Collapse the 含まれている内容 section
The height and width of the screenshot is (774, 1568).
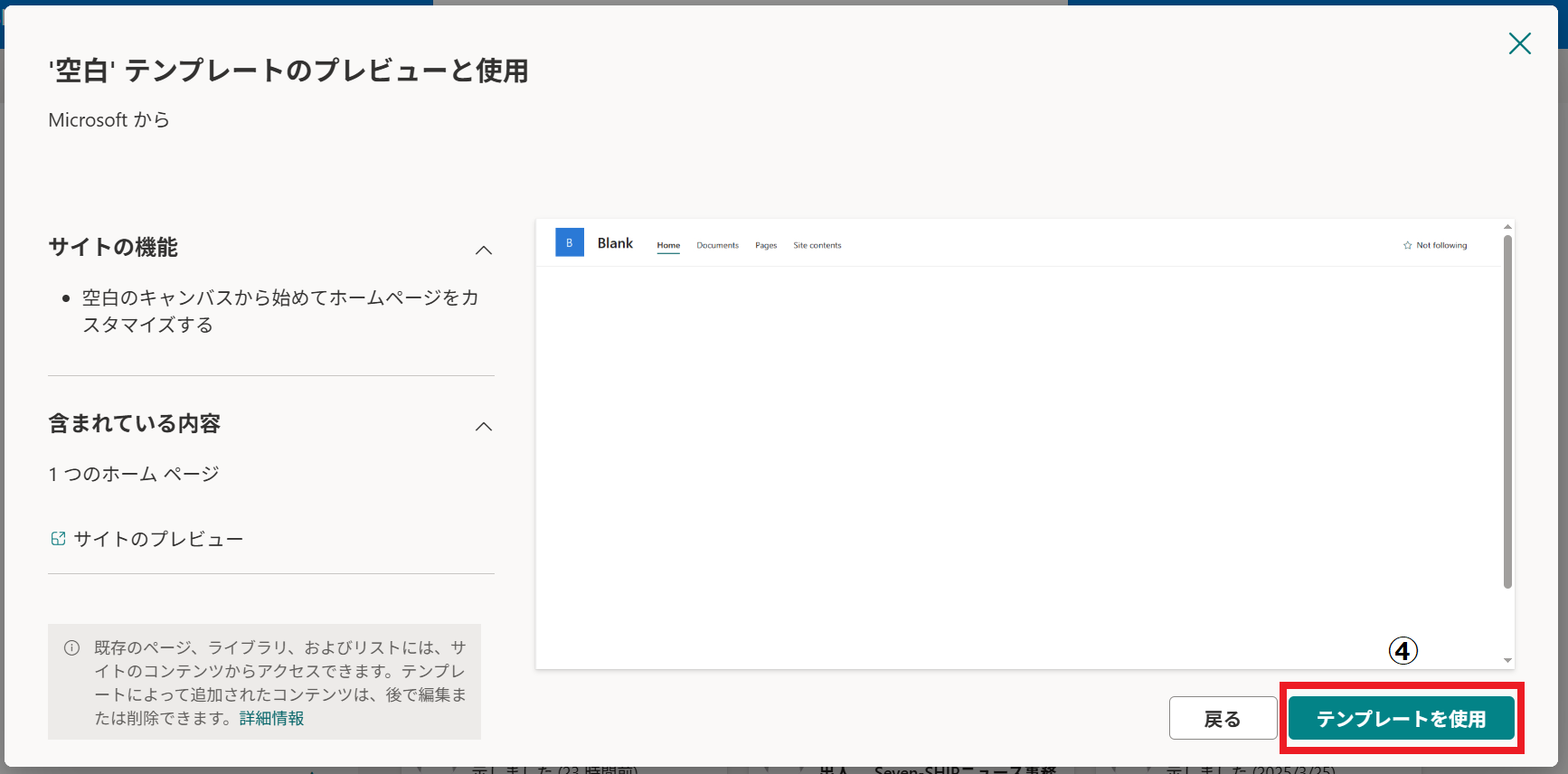coord(484,426)
